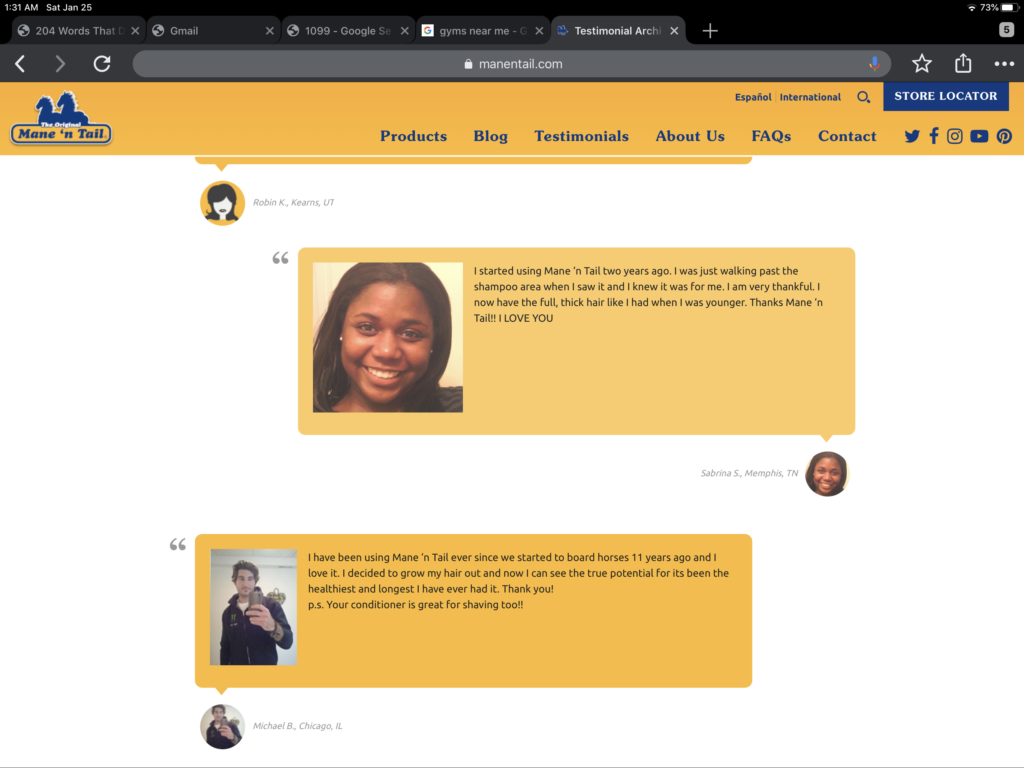Image resolution: width=1024 pixels, height=768 pixels.
Task: Show the tab count overview button
Action: click(1006, 29)
